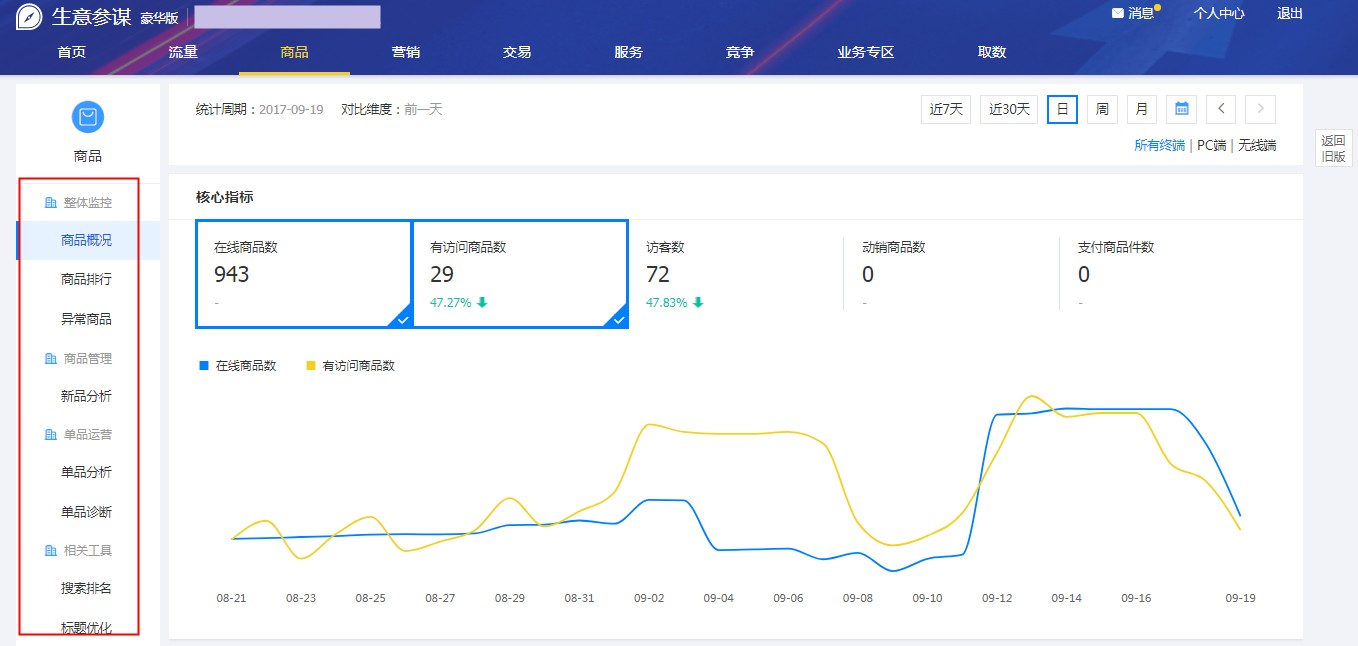Click the 单品运营 section icon
Screen dimensions: 1358x646
click(x=51, y=435)
